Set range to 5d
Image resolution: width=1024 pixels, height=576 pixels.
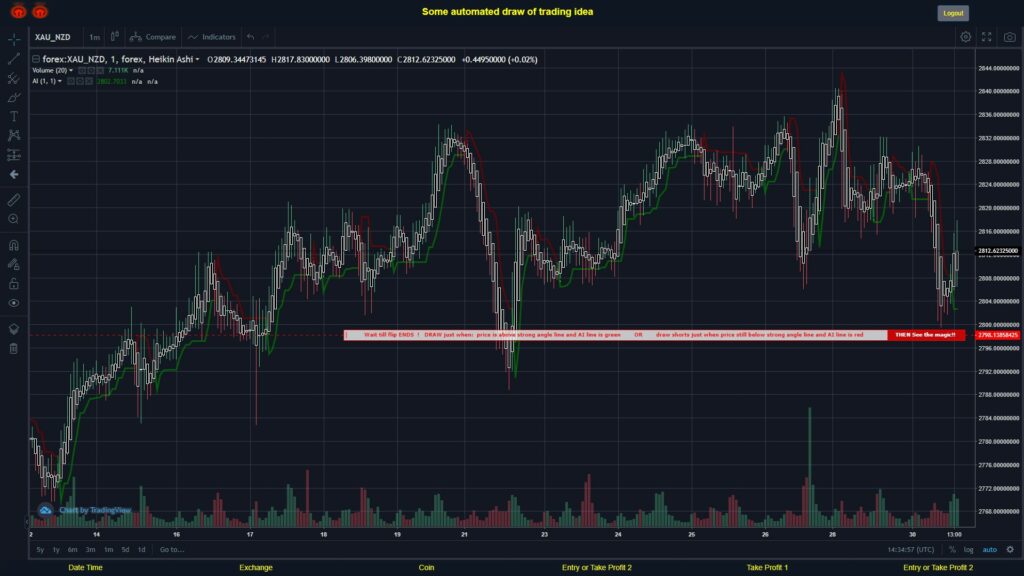125,550
